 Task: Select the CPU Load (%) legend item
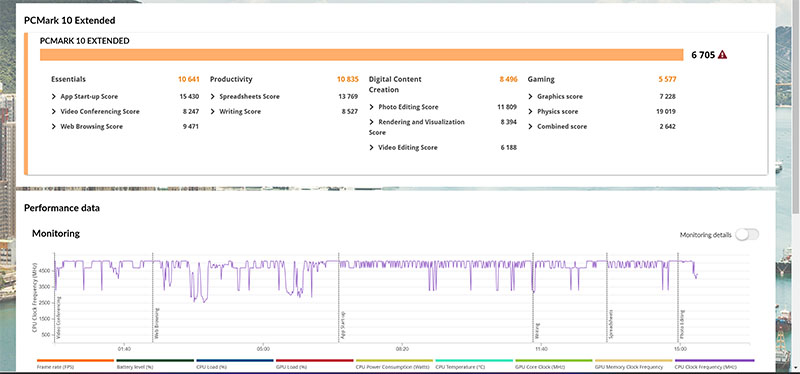click(235, 364)
